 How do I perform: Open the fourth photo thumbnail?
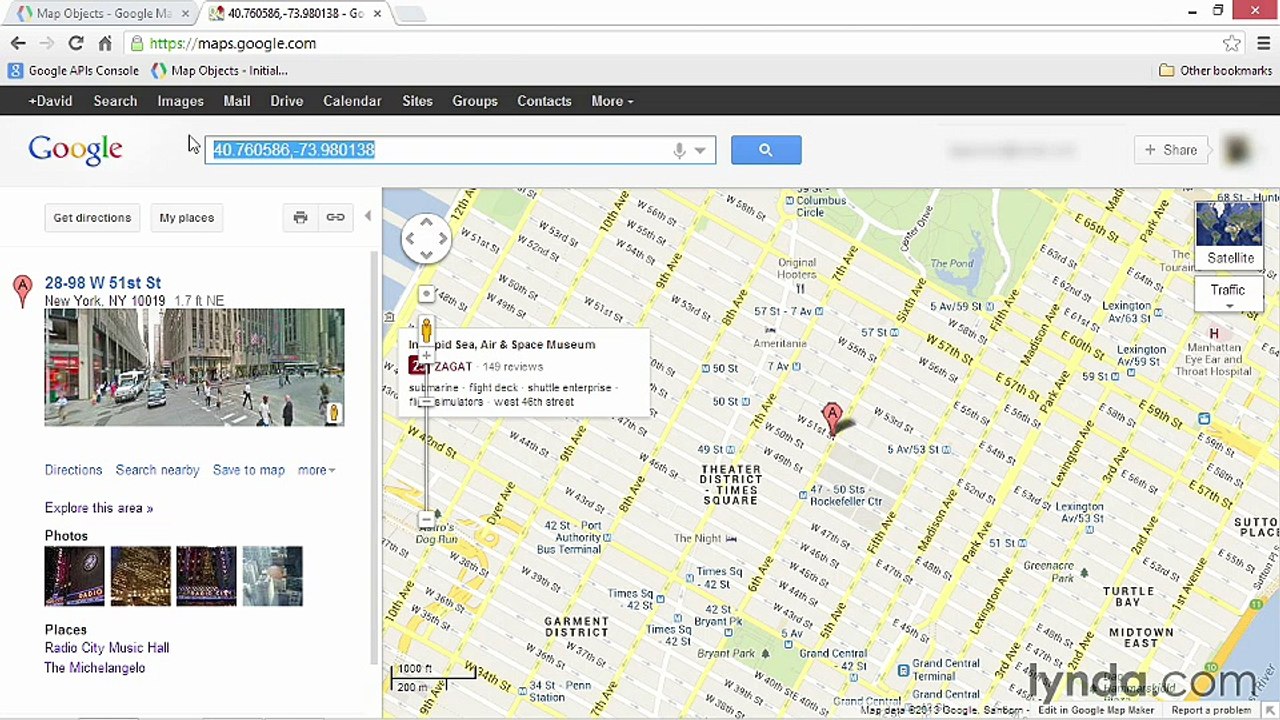[272, 576]
